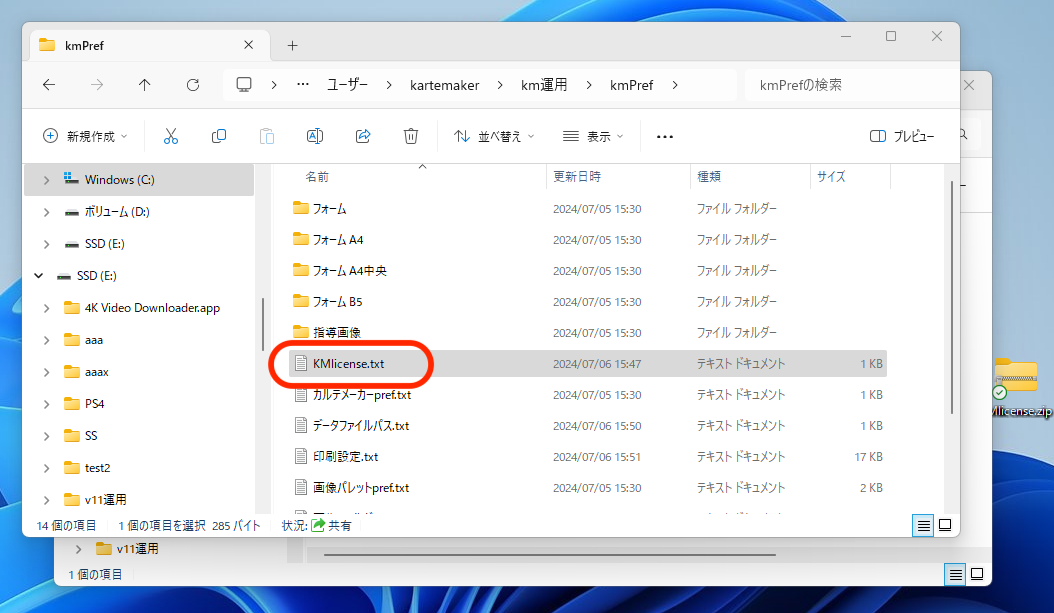The width and height of the screenshot is (1054, 613).
Task: Click the Rename icon in toolbar
Action: point(314,136)
